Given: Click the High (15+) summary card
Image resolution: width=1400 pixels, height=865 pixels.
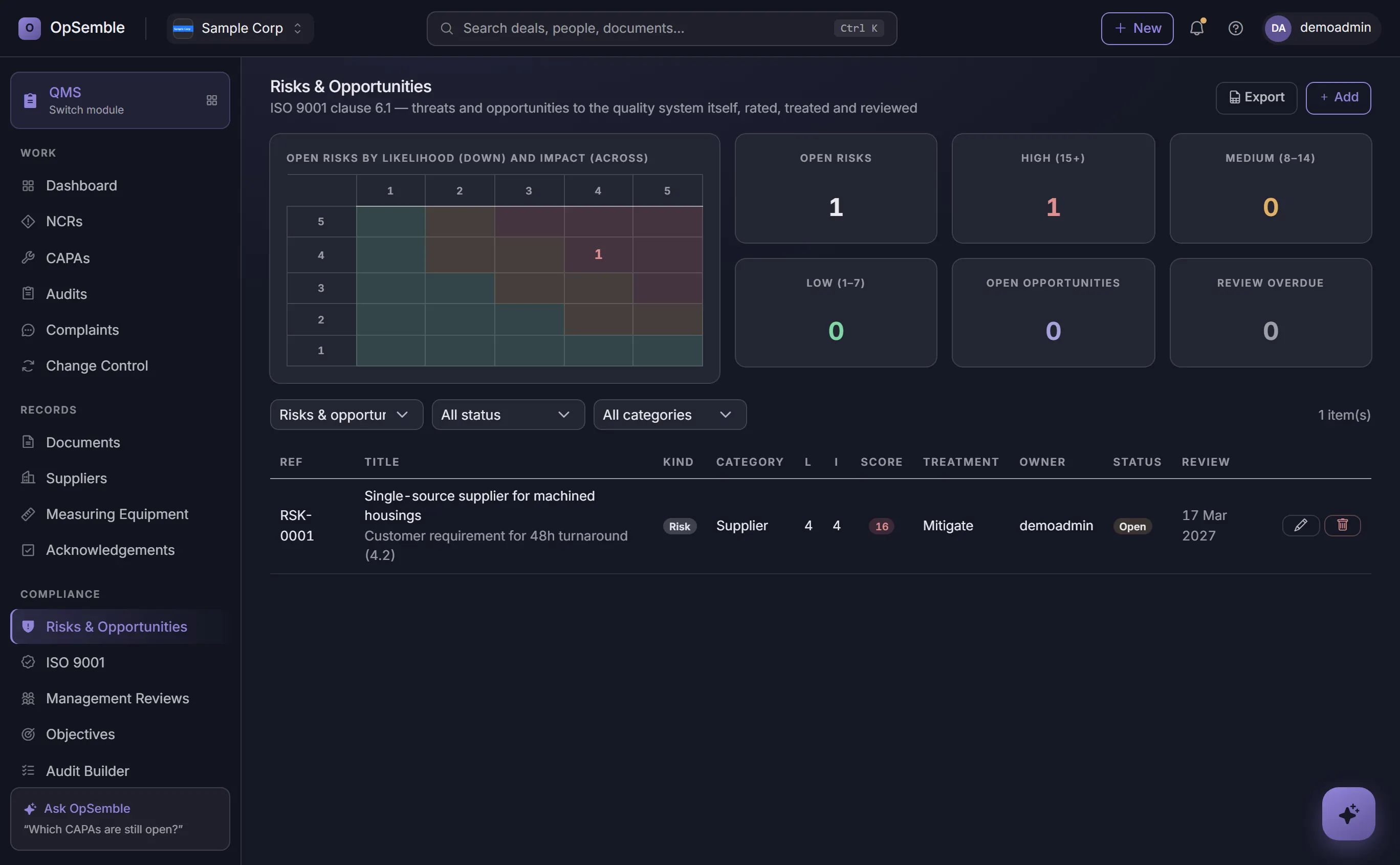Looking at the screenshot, I should pyautogui.click(x=1053, y=188).
